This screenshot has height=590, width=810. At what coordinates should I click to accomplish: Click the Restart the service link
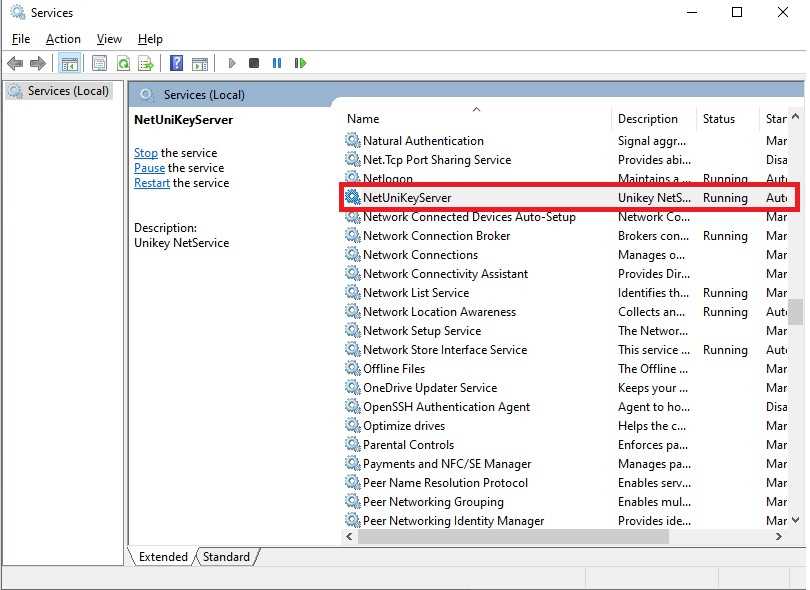tap(152, 183)
